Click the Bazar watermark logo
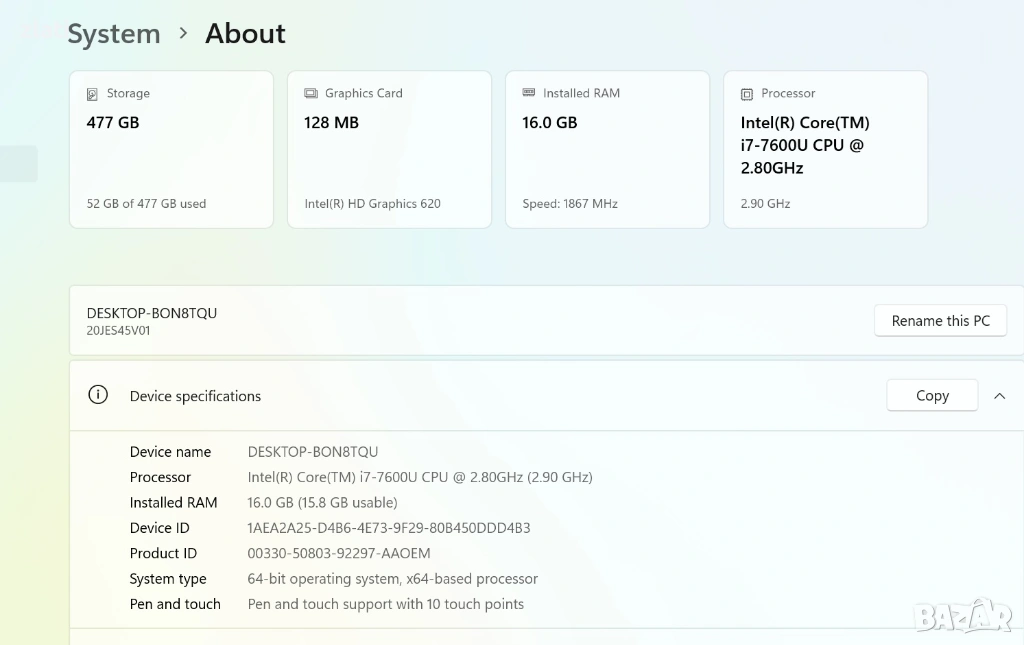This screenshot has height=645, width=1024. pos(963,616)
